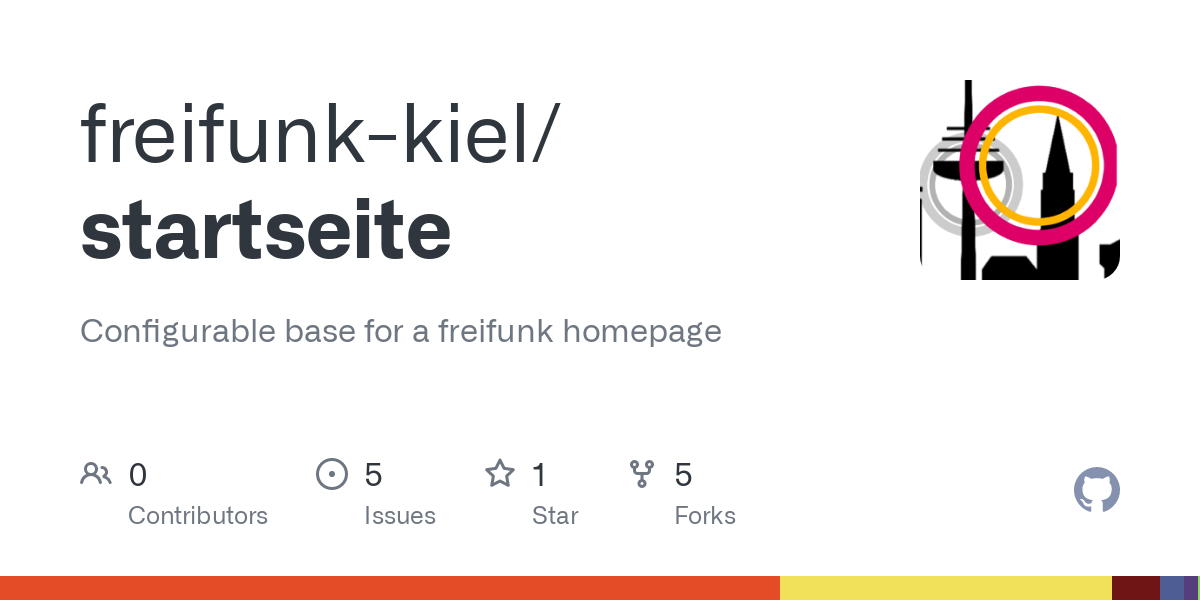
Task: Click the dark red language bar segment
Action: coord(1135,588)
